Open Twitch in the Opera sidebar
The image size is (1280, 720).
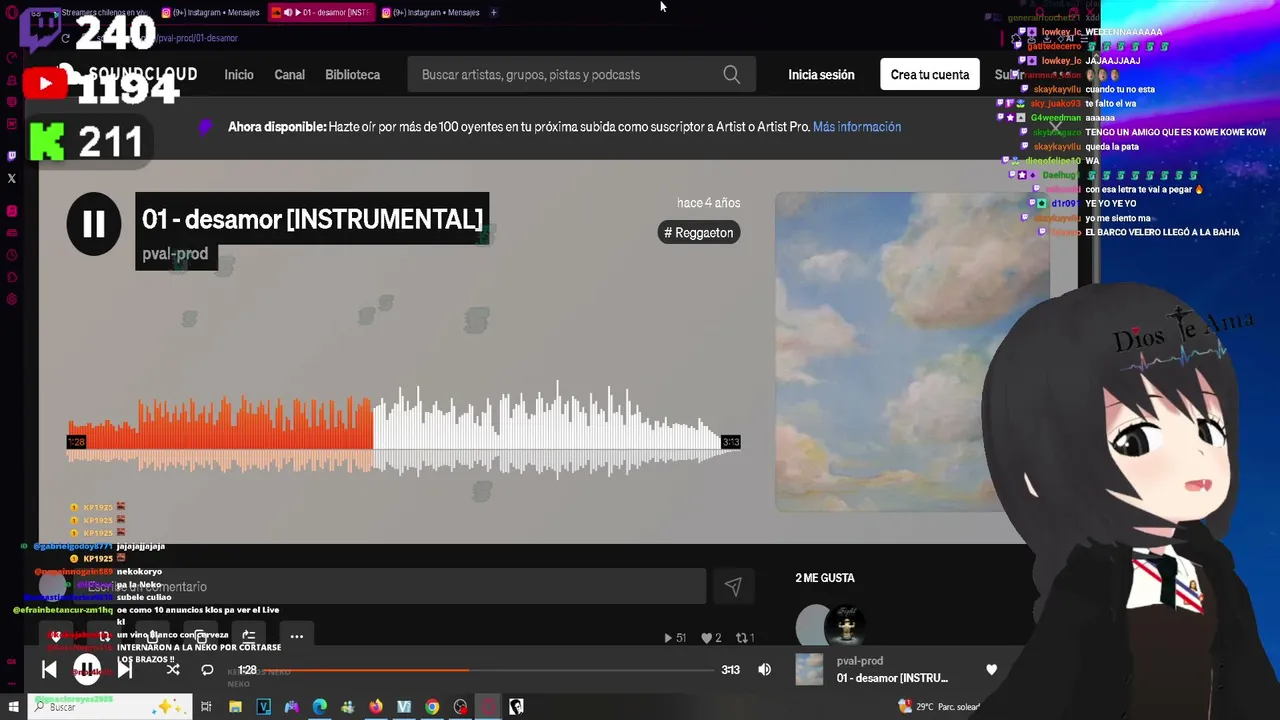point(12,156)
